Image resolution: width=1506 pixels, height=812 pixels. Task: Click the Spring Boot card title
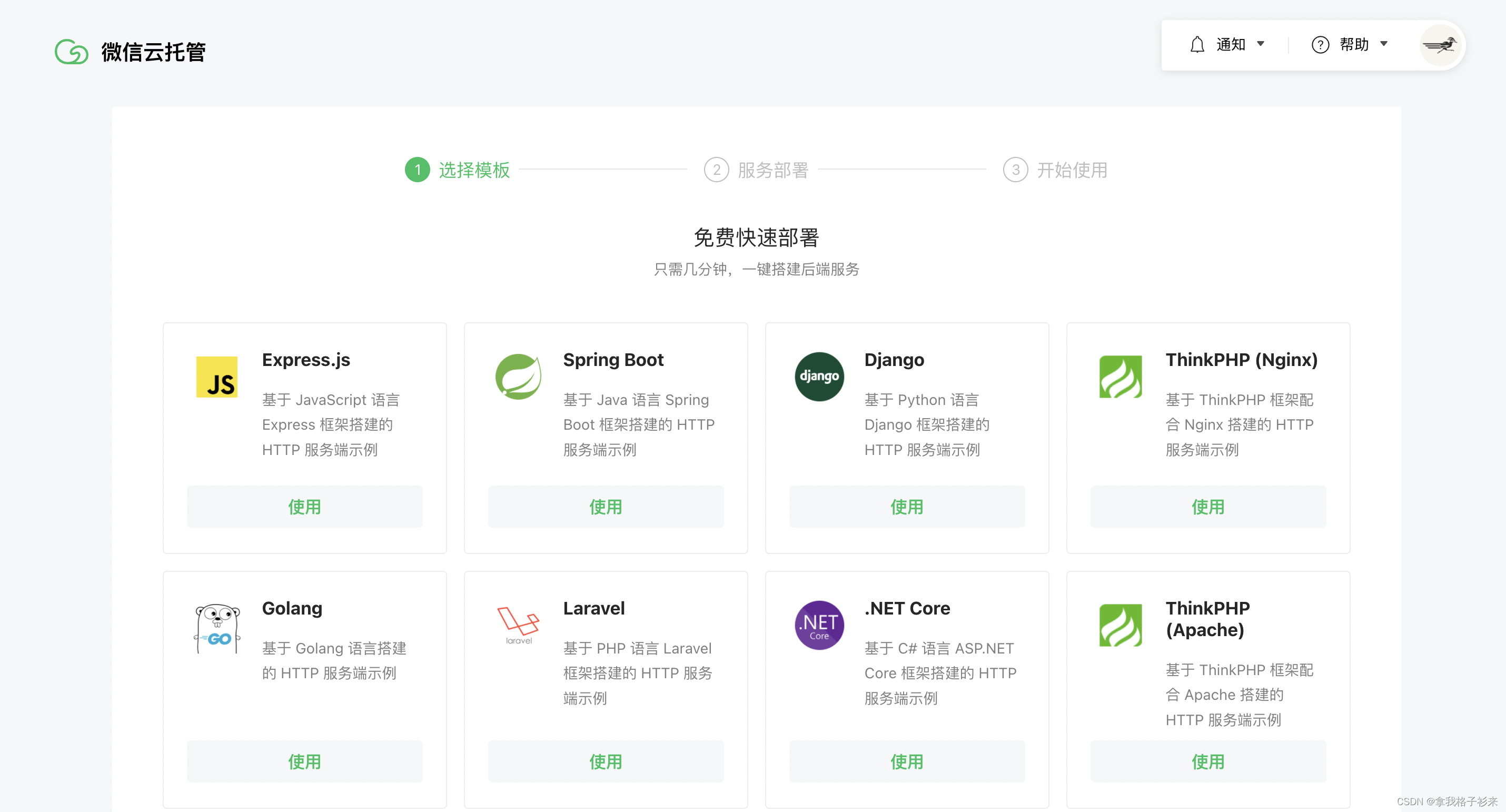[613, 360]
